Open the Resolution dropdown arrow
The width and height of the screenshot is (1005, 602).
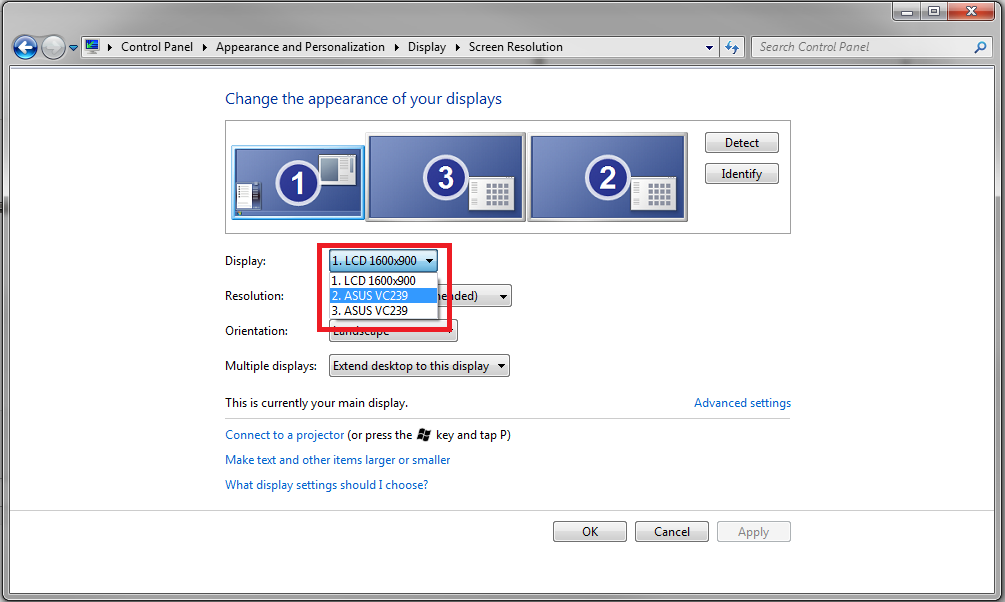click(x=503, y=296)
